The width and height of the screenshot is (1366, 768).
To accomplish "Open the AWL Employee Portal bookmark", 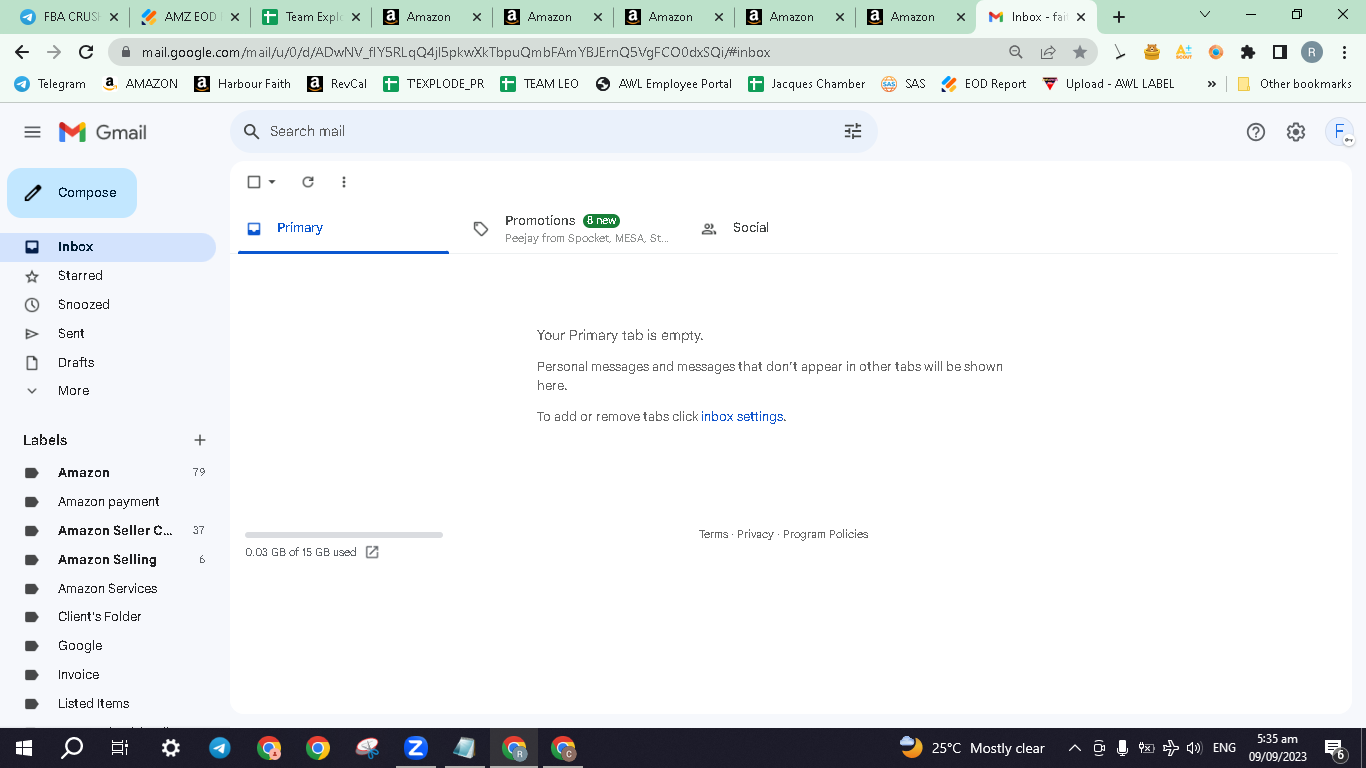I will pos(664,84).
